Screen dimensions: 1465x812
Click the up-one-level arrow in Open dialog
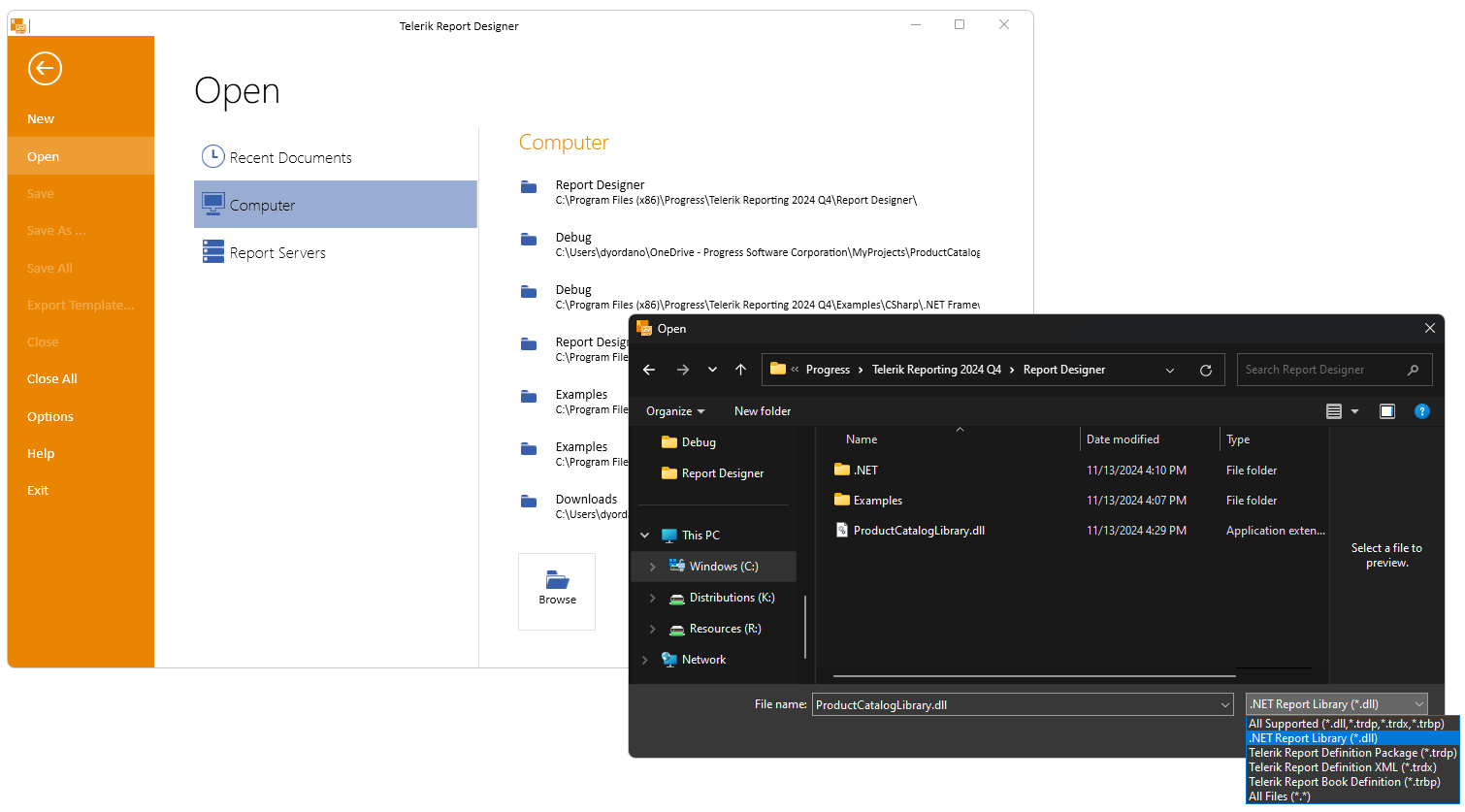pos(740,370)
